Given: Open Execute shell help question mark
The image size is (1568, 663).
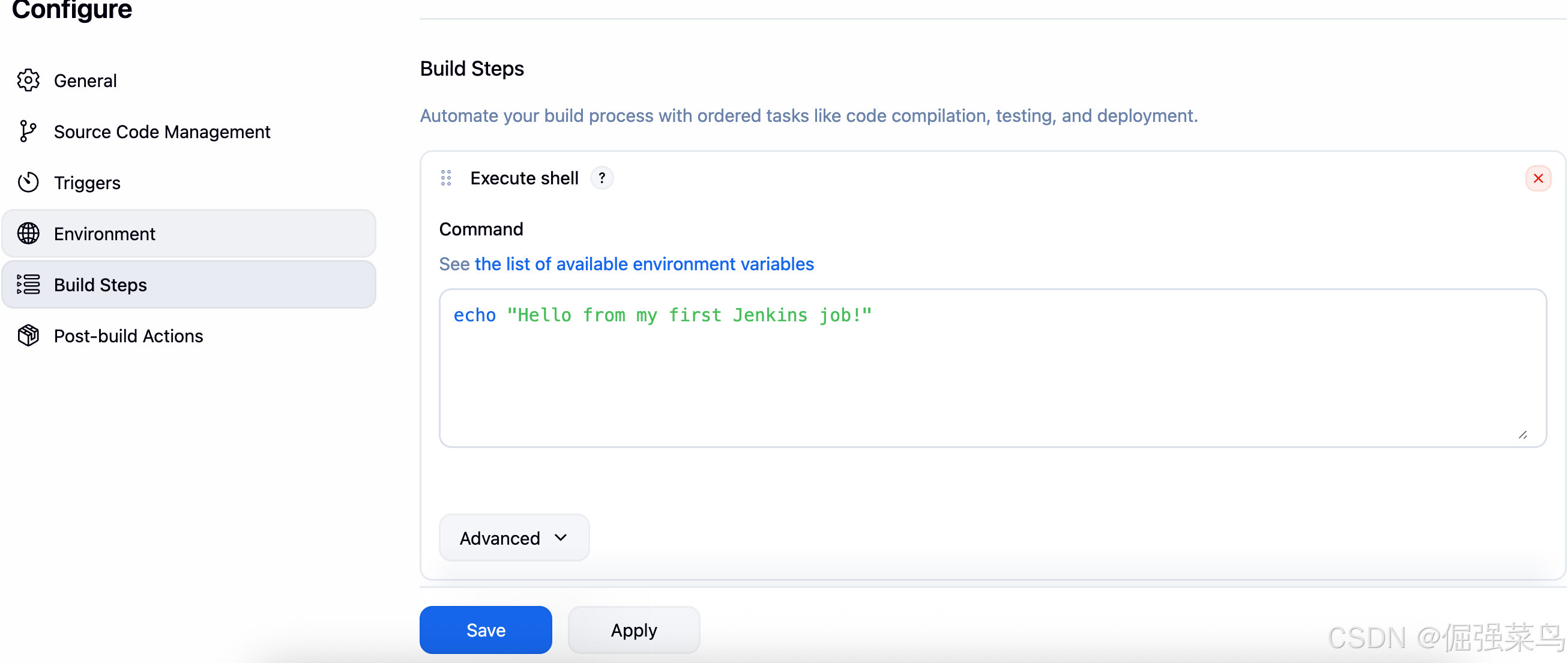Looking at the screenshot, I should pyautogui.click(x=602, y=178).
